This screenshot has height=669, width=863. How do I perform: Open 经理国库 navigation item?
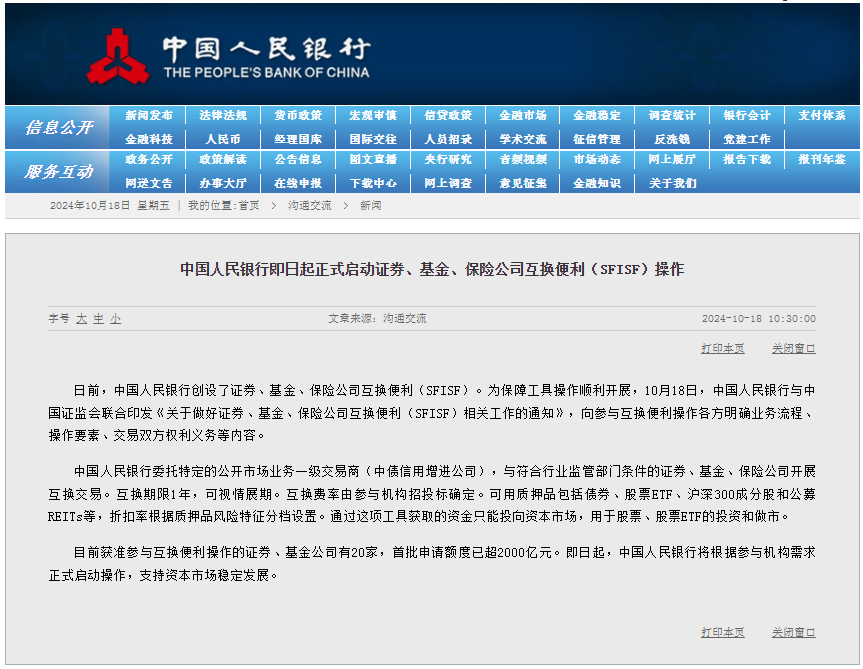[x=298, y=139]
